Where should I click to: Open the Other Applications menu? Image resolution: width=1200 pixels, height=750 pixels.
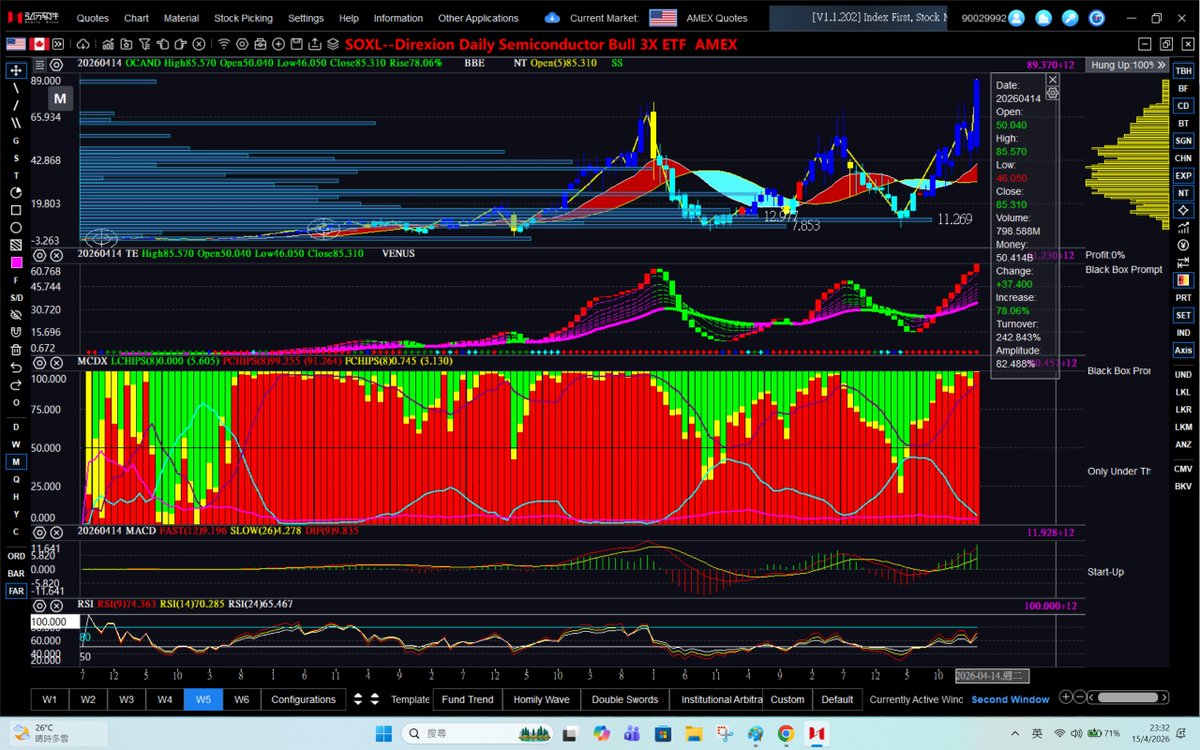pos(478,18)
